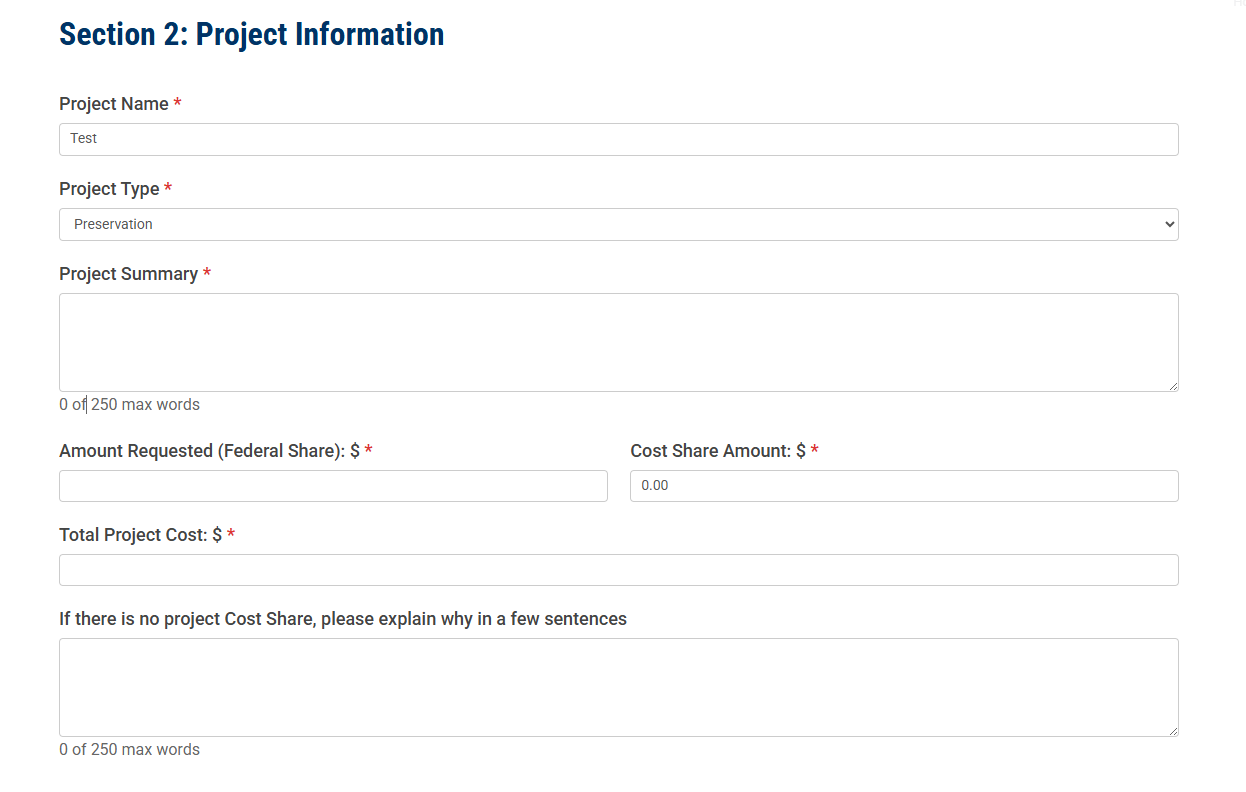Click the no project Cost Share question label
1246x792 pixels.
[343, 619]
